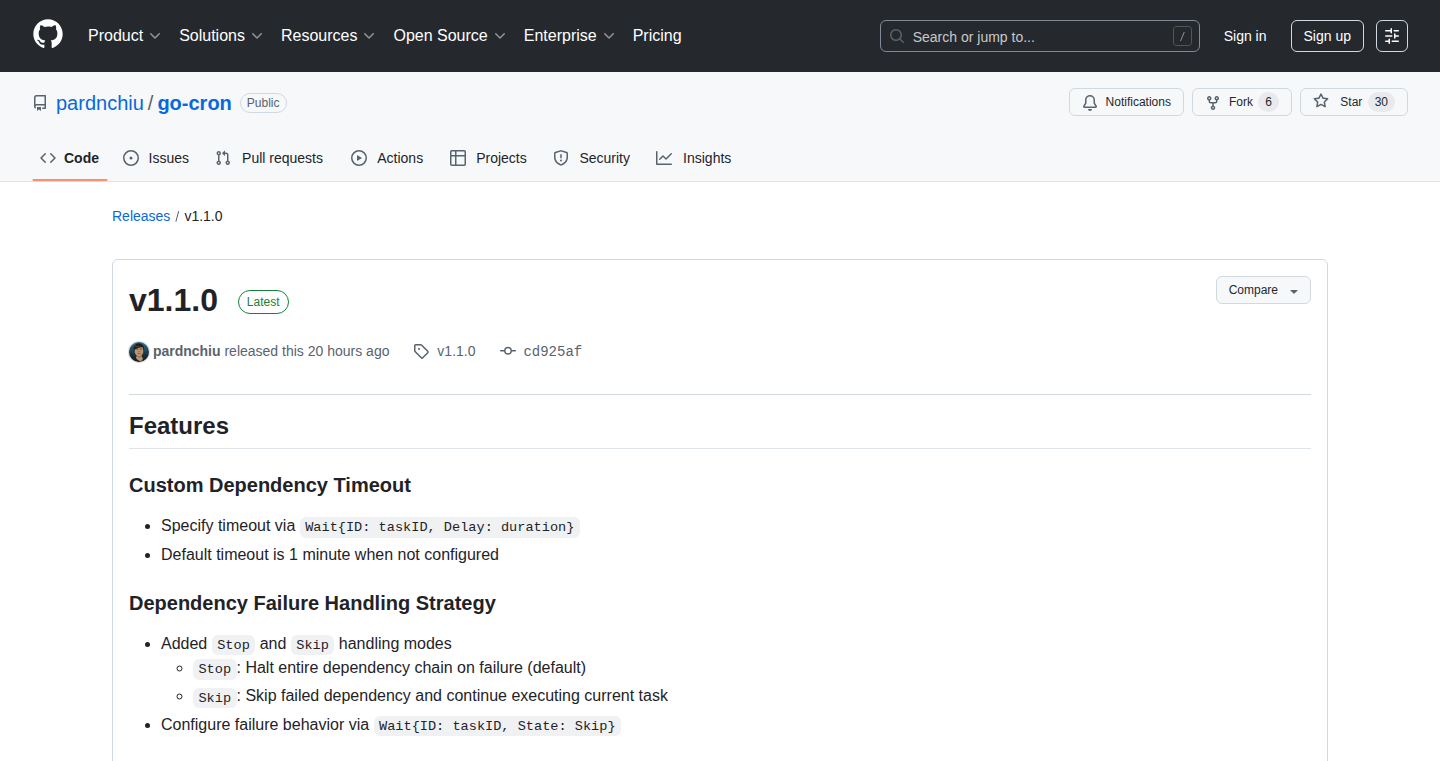Switch to the Actions tab

[387, 158]
